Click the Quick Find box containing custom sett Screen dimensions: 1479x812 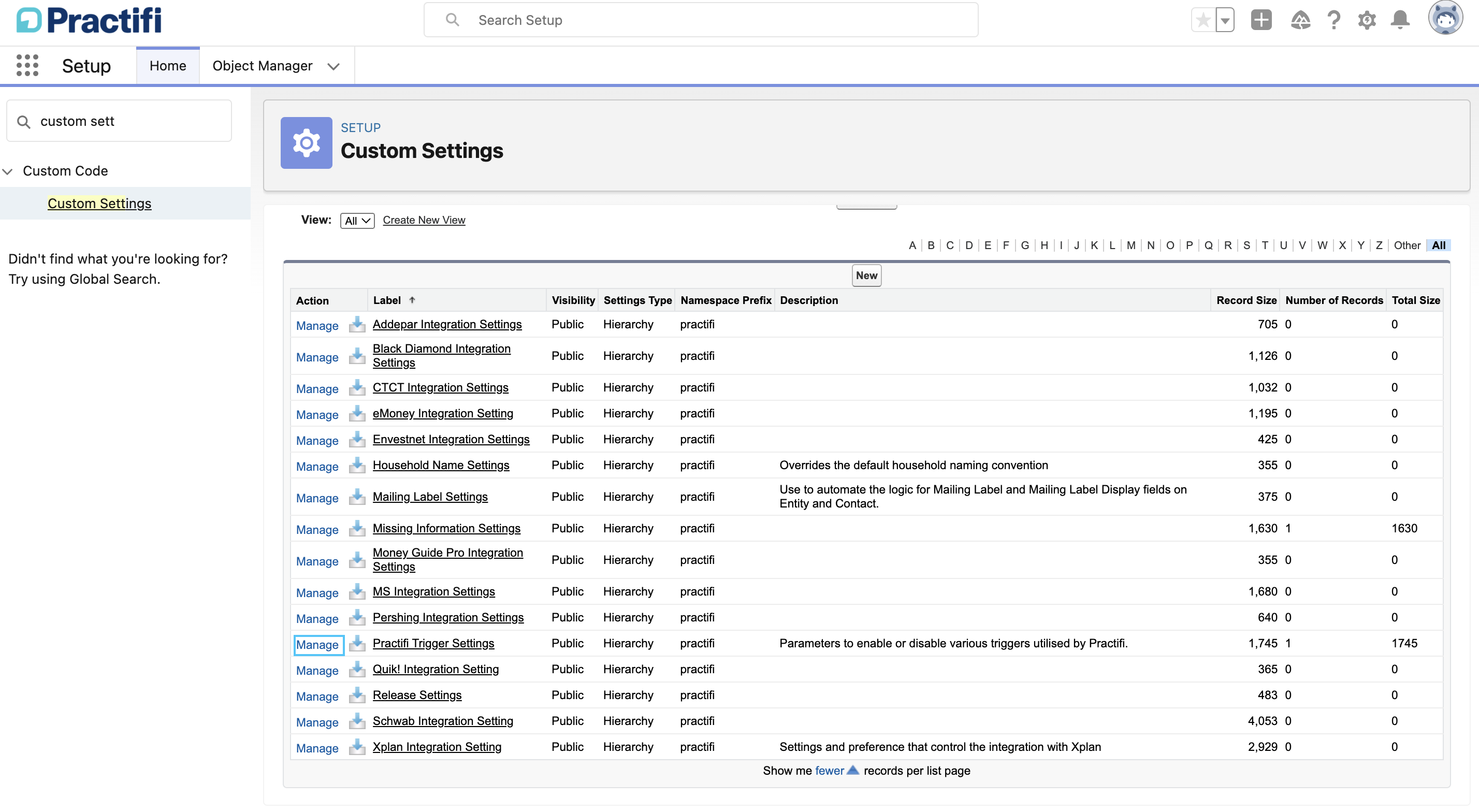coord(119,121)
